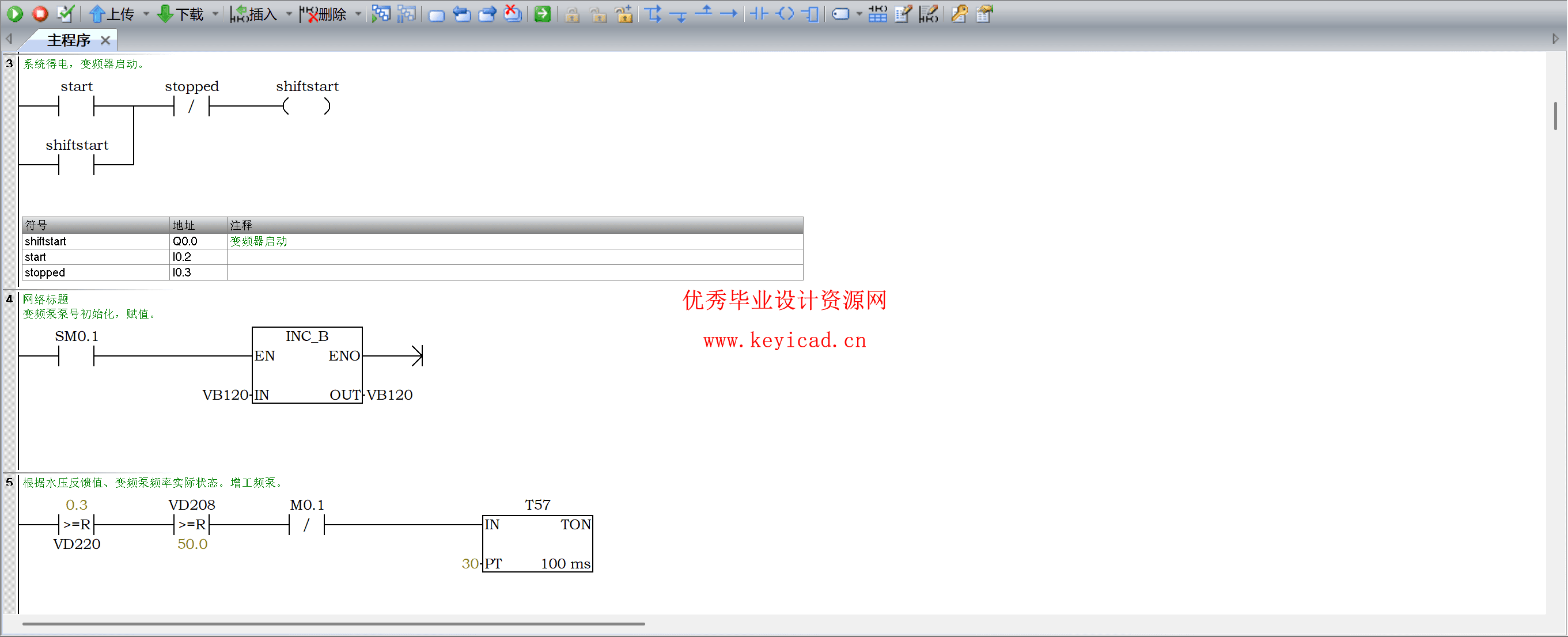Insert a coil instruction icon
This screenshot has height=637, width=1568.
(x=785, y=13)
